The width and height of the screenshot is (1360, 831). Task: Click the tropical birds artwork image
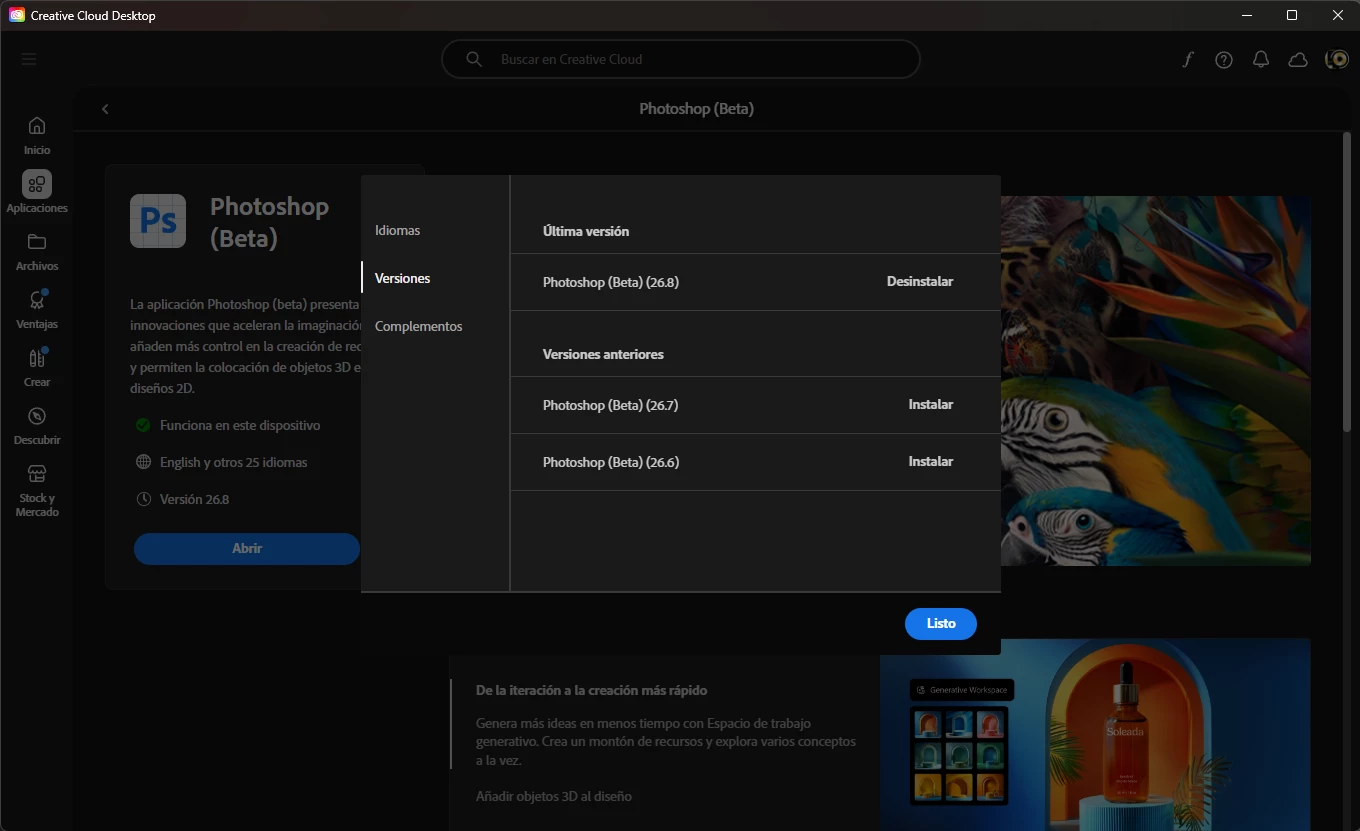pos(1155,381)
